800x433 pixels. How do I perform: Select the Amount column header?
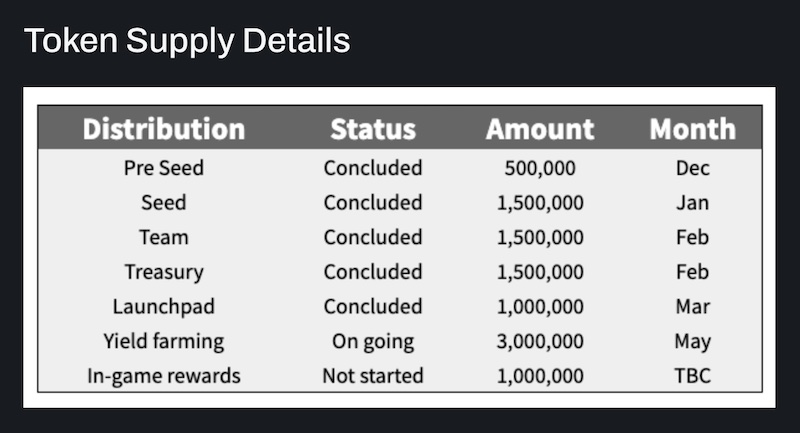(x=540, y=129)
